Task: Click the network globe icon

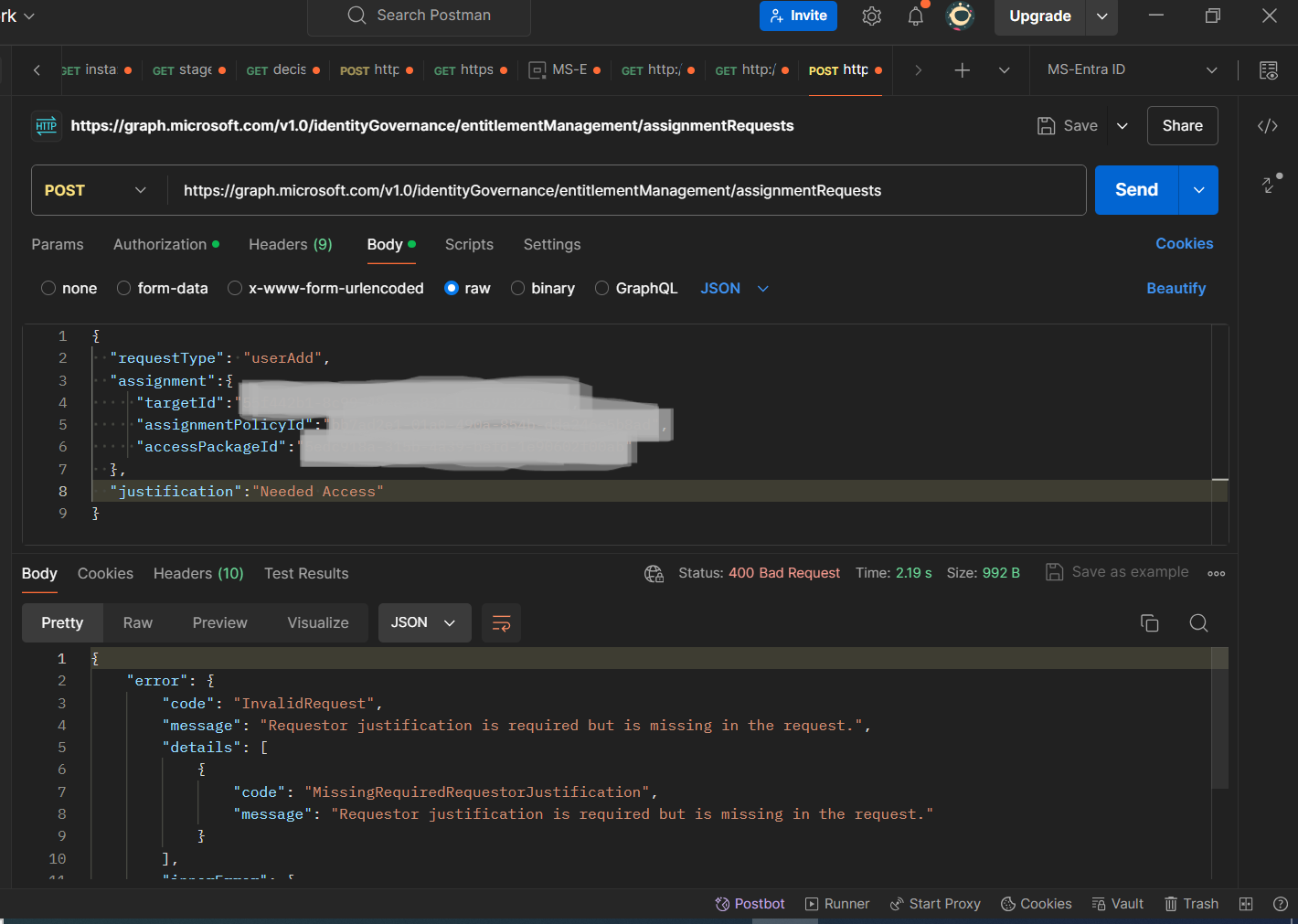Action: [x=654, y=573]
